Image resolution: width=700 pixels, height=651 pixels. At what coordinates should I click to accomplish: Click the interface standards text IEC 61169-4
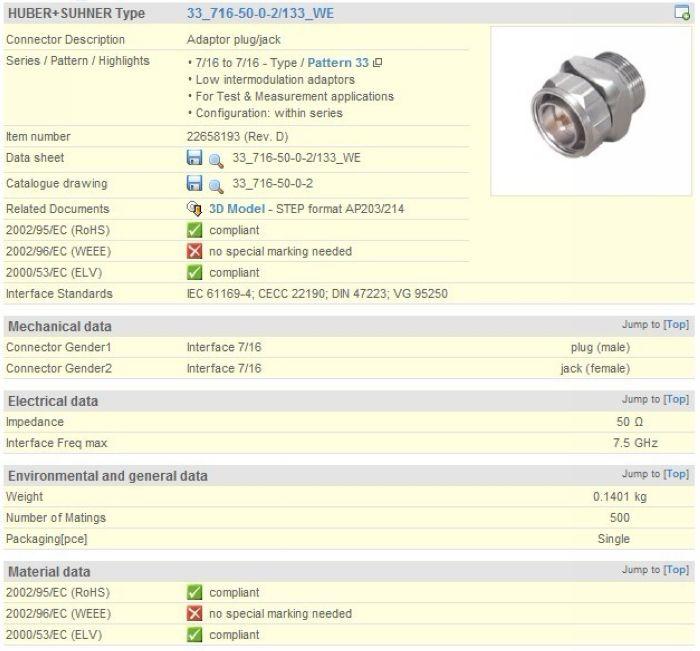click(x=219, y=293)
